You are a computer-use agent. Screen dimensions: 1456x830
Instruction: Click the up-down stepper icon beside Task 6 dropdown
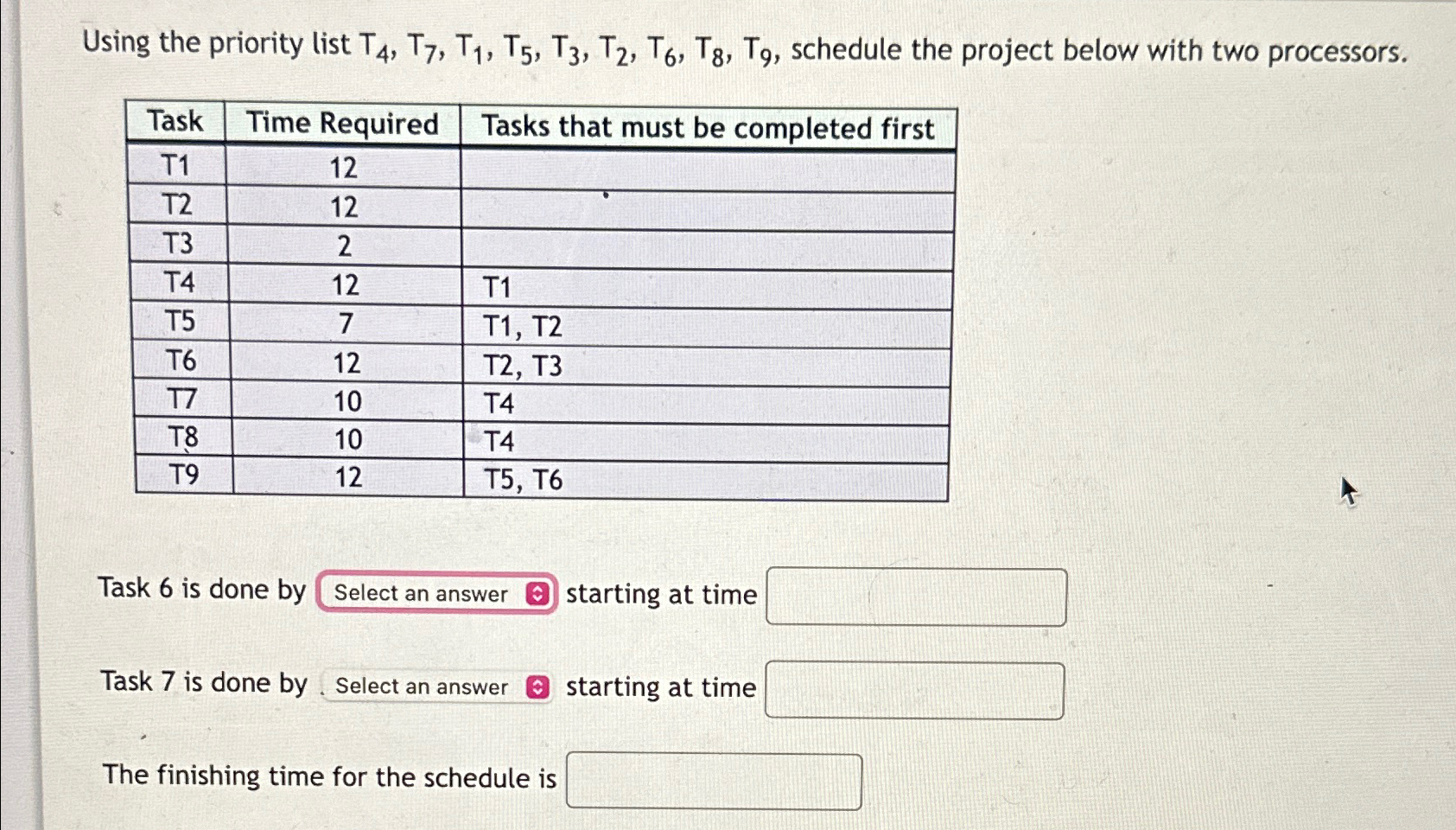(537, 594)
